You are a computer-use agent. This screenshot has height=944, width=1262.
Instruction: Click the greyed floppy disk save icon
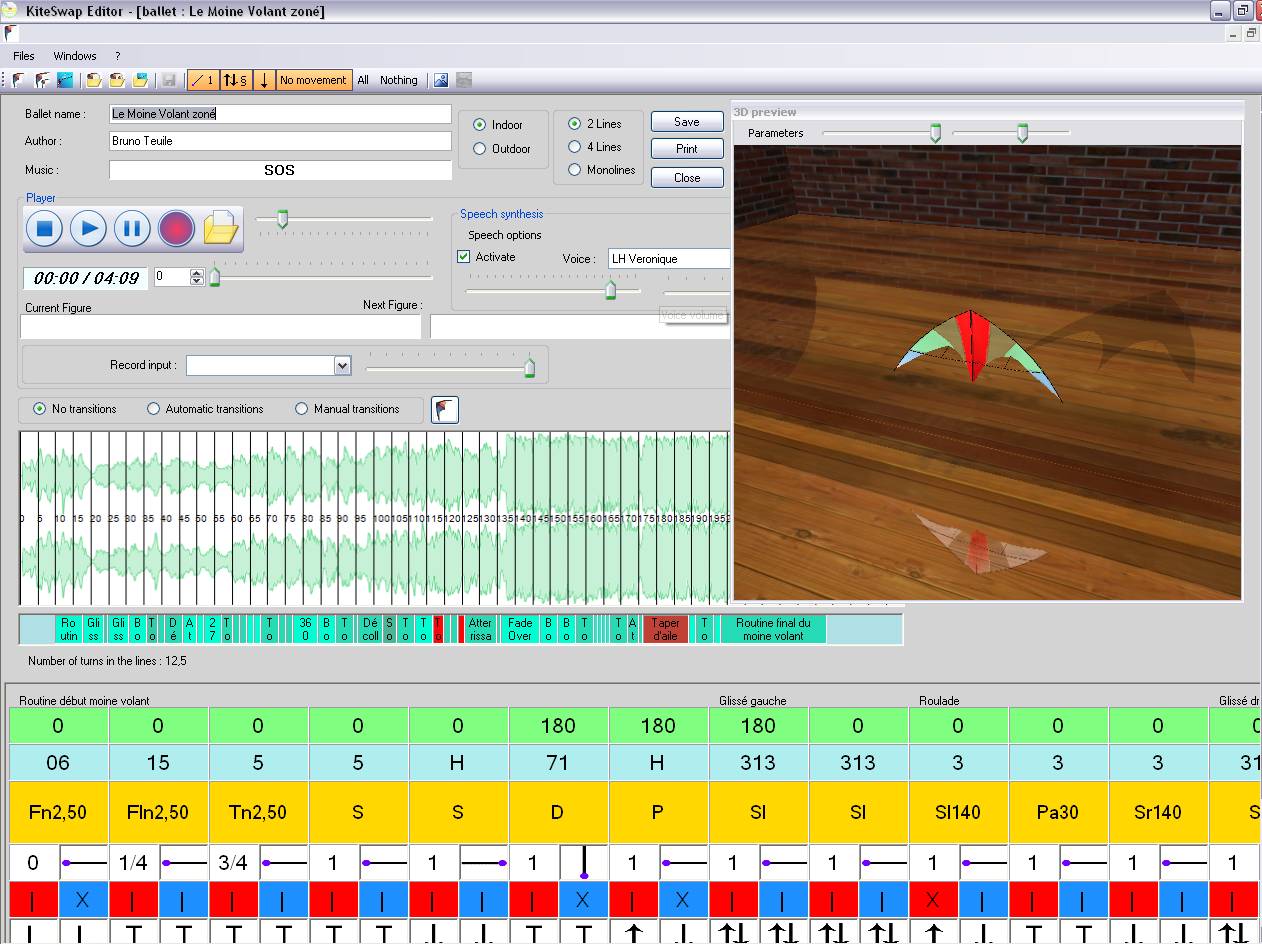tap(169, 80)
